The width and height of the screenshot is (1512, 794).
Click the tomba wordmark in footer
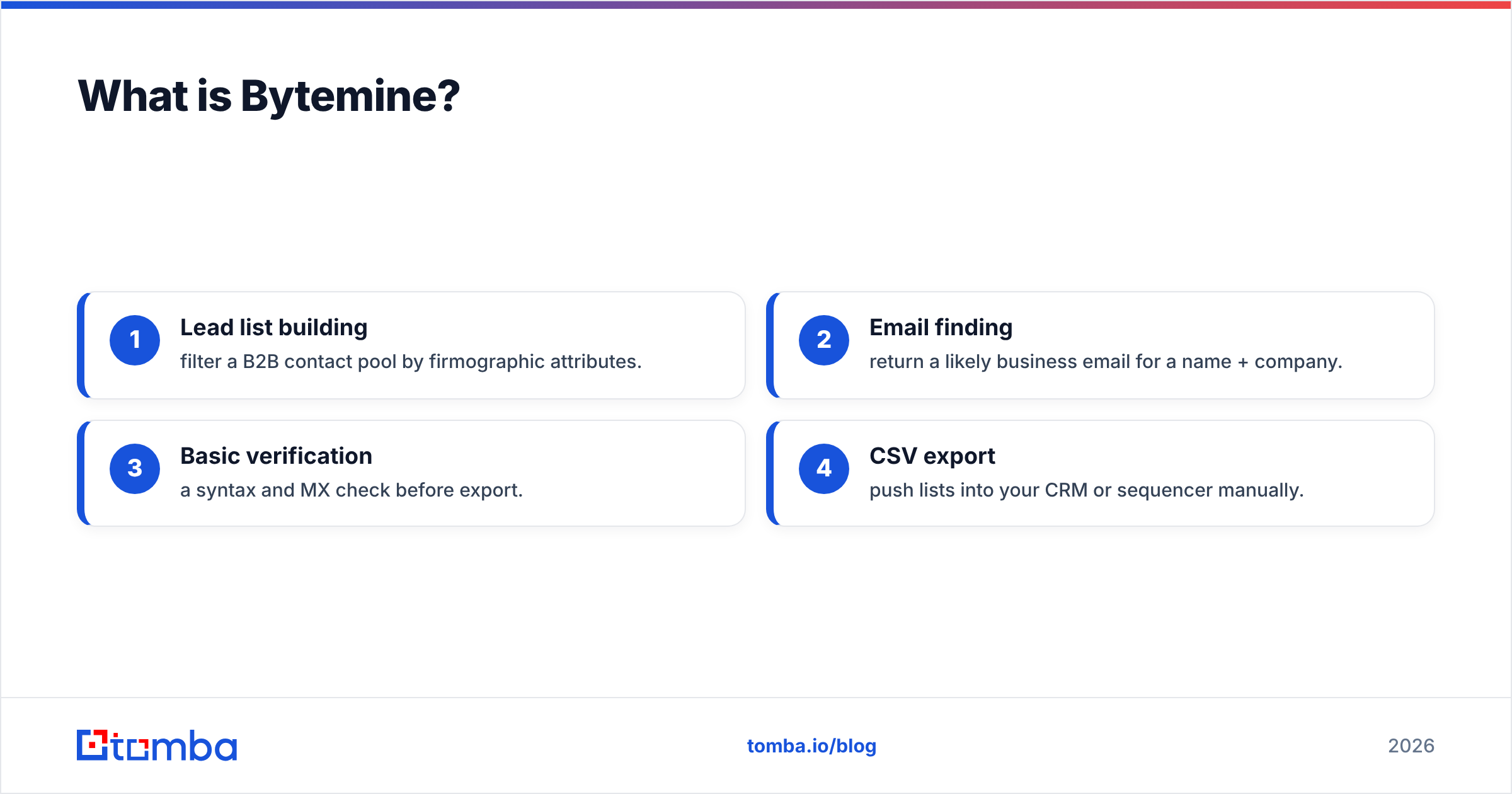[175, 746]
